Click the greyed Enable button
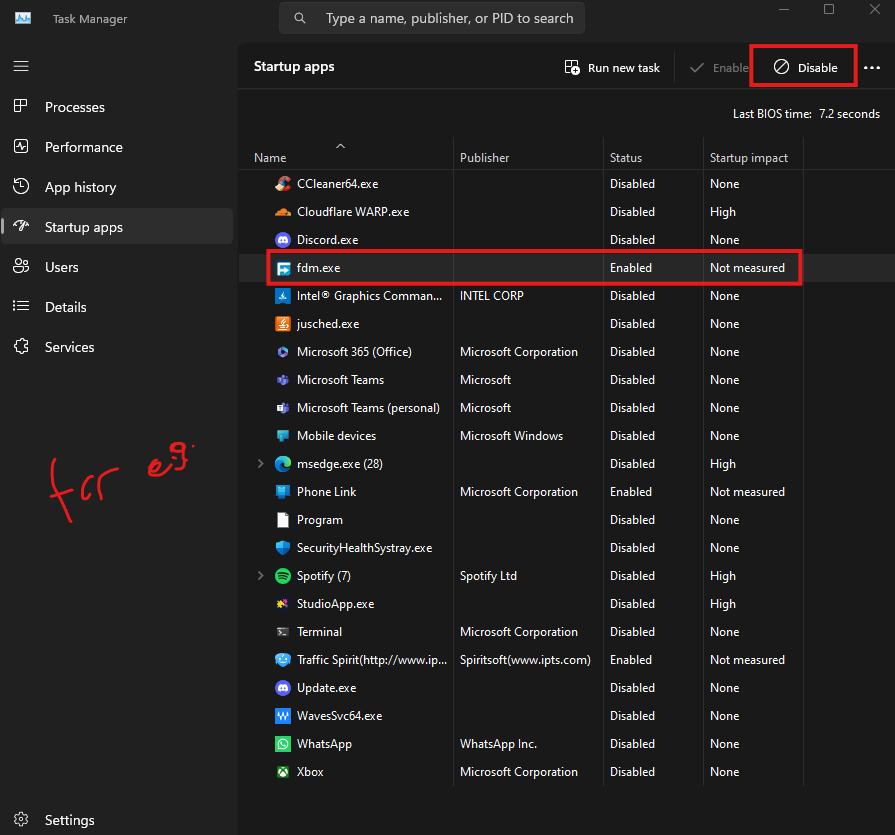The image size is (895, 835). click(x=719, y=67)
